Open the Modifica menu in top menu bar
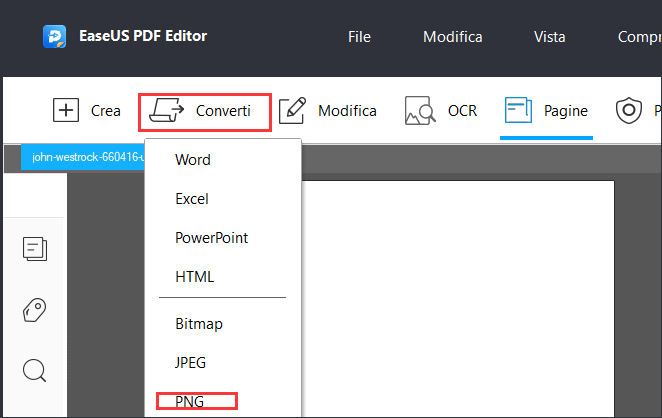Viewport: 662px width, 418px height. click(452, 37)
